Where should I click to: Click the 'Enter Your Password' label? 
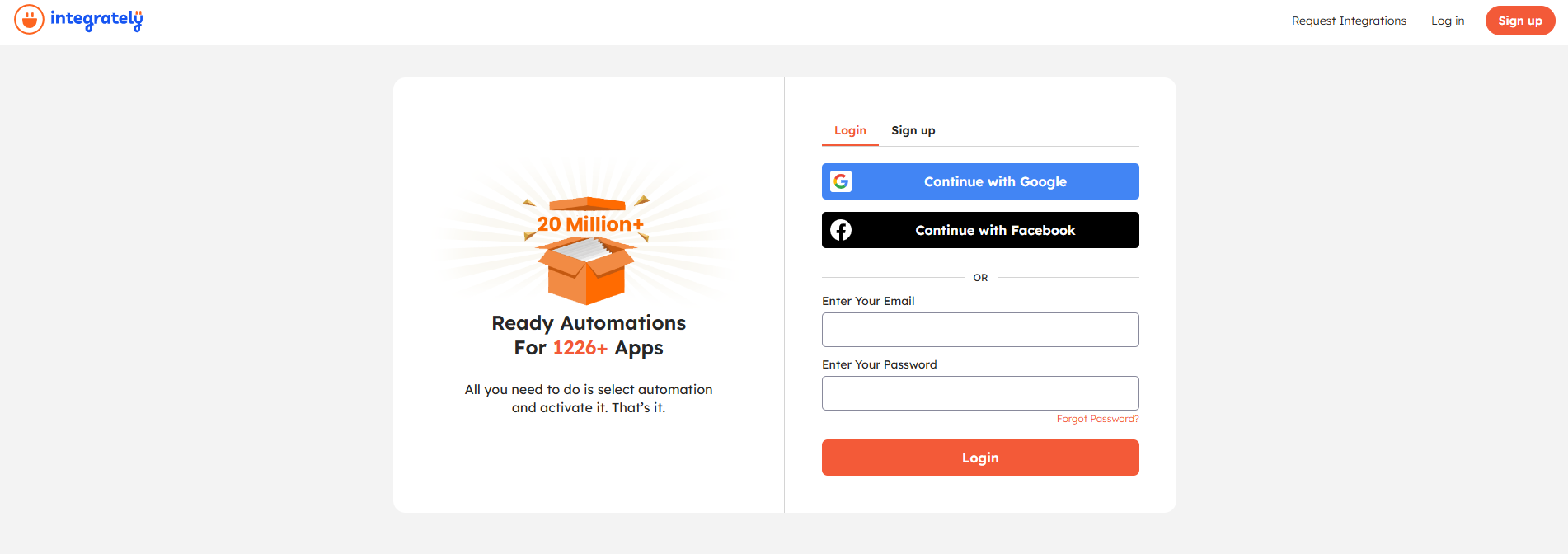click(879, 364)
